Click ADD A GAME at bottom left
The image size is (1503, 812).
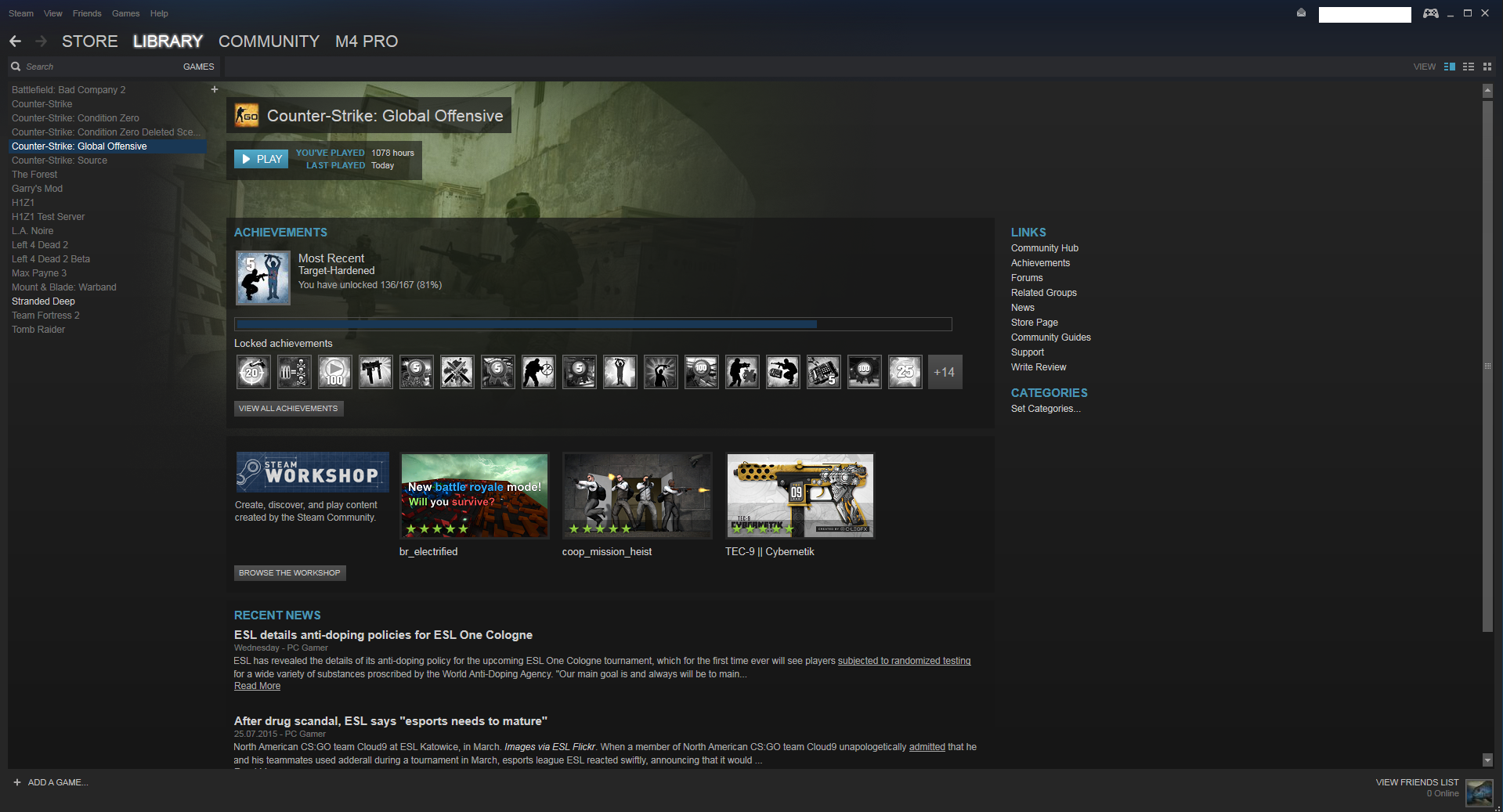click(x=50, y=782)
